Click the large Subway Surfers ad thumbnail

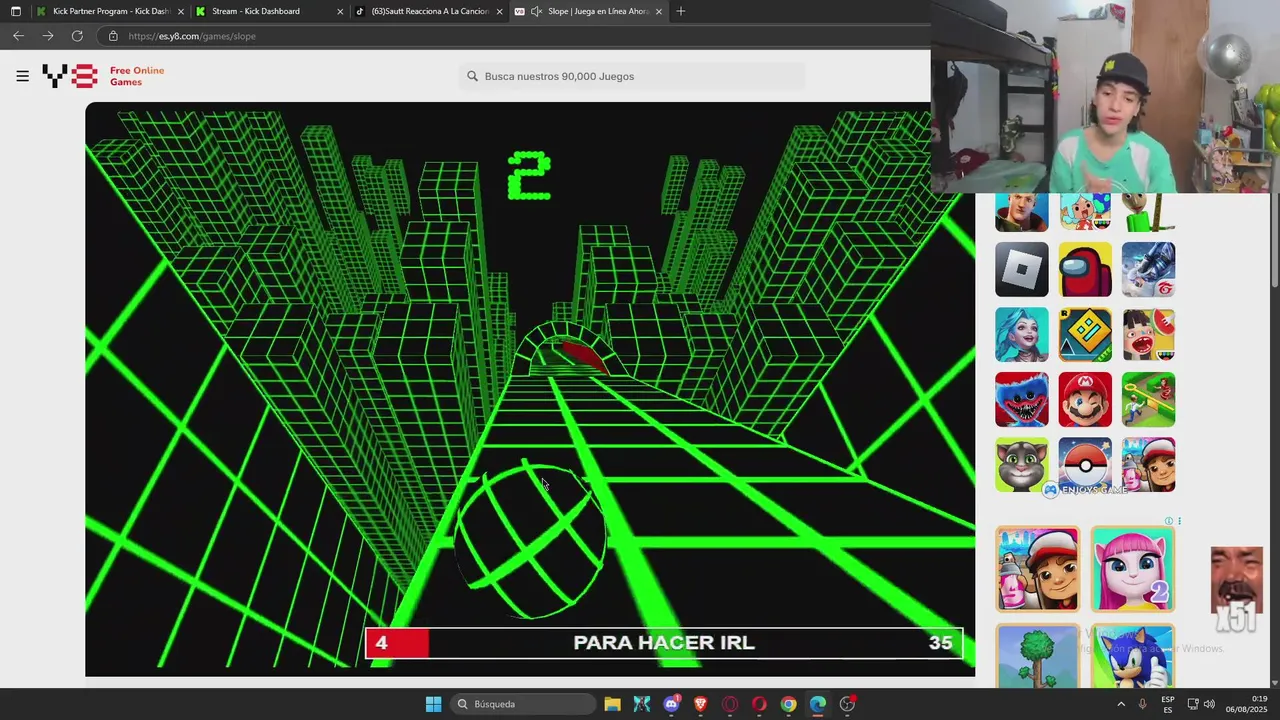coord(1038,569)
